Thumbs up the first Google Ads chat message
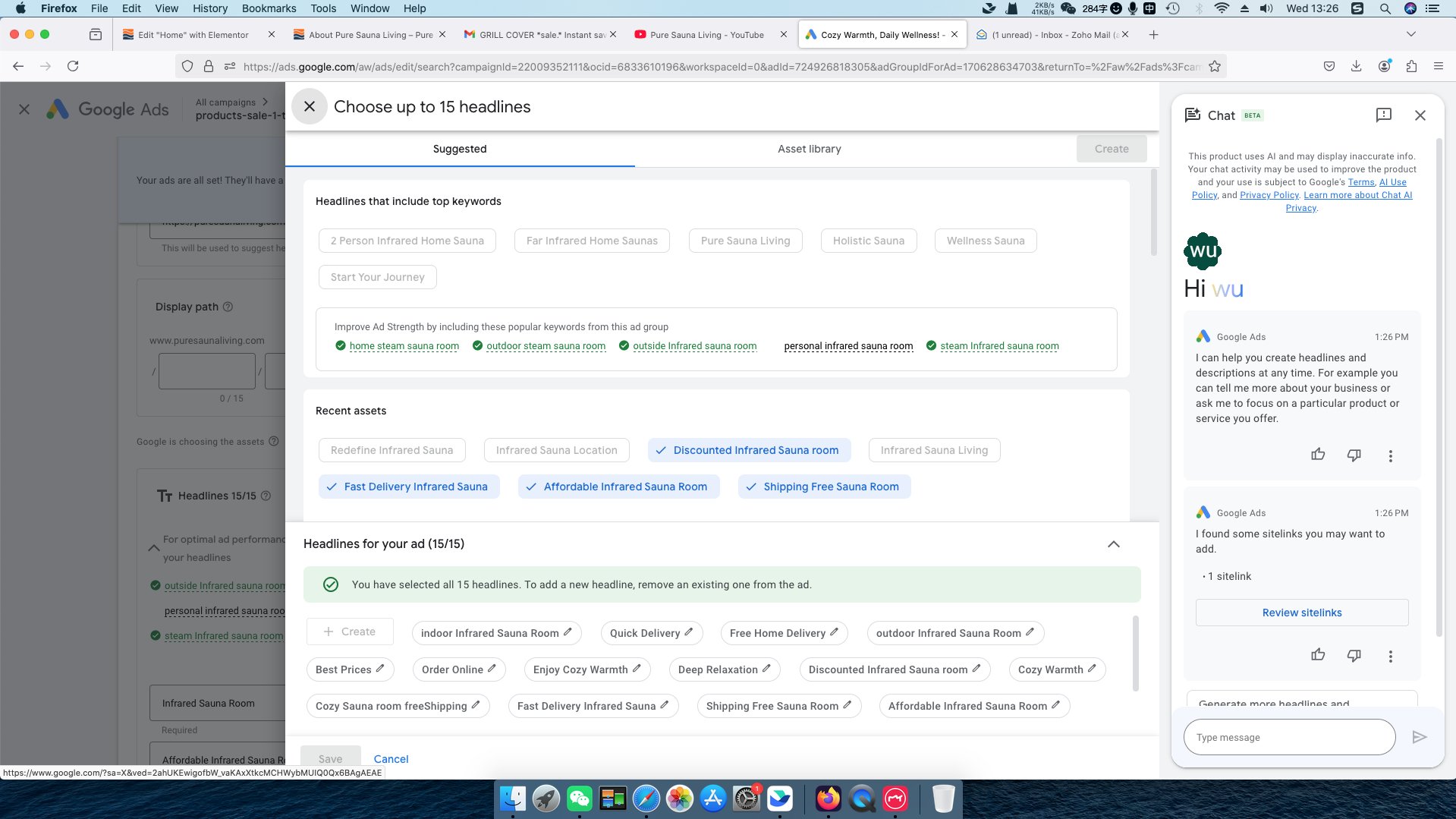This screenshot has height=819, width=1456. point(1318,455)
